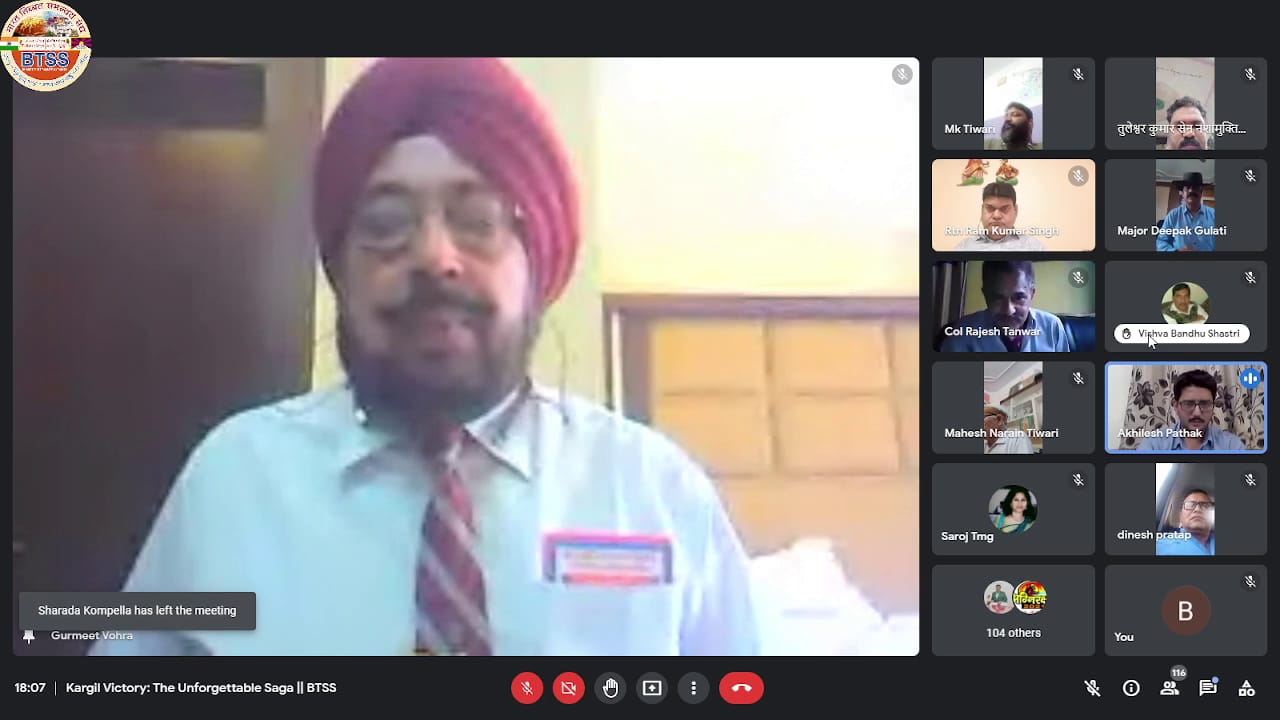Image resolution: width=1280 pixels, height=720 pixels.
Task: Show the participants panel with 116 people
Action: pos(1170,686)
